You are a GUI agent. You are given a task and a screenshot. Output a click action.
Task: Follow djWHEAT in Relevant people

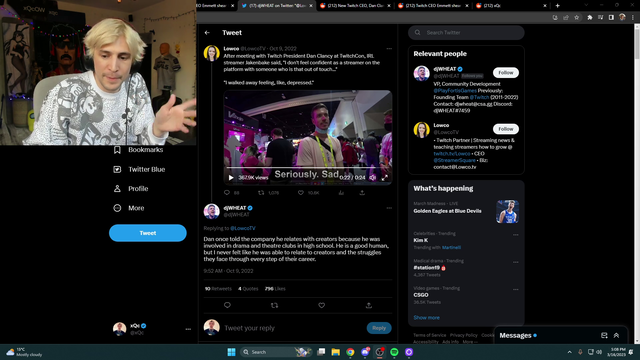click(x=506, y=73)
